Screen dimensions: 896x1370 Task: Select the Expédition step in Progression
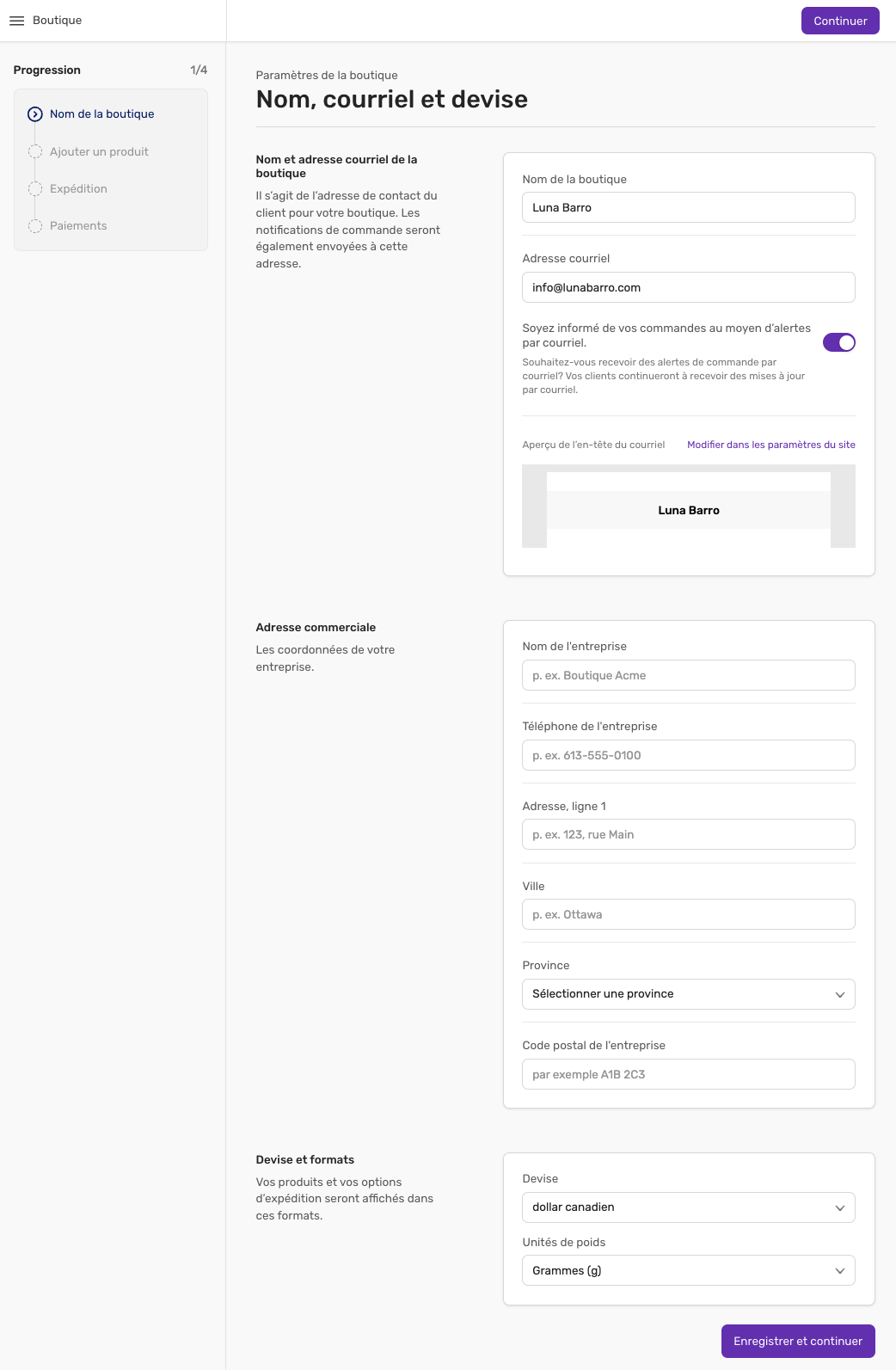(78, 188)
